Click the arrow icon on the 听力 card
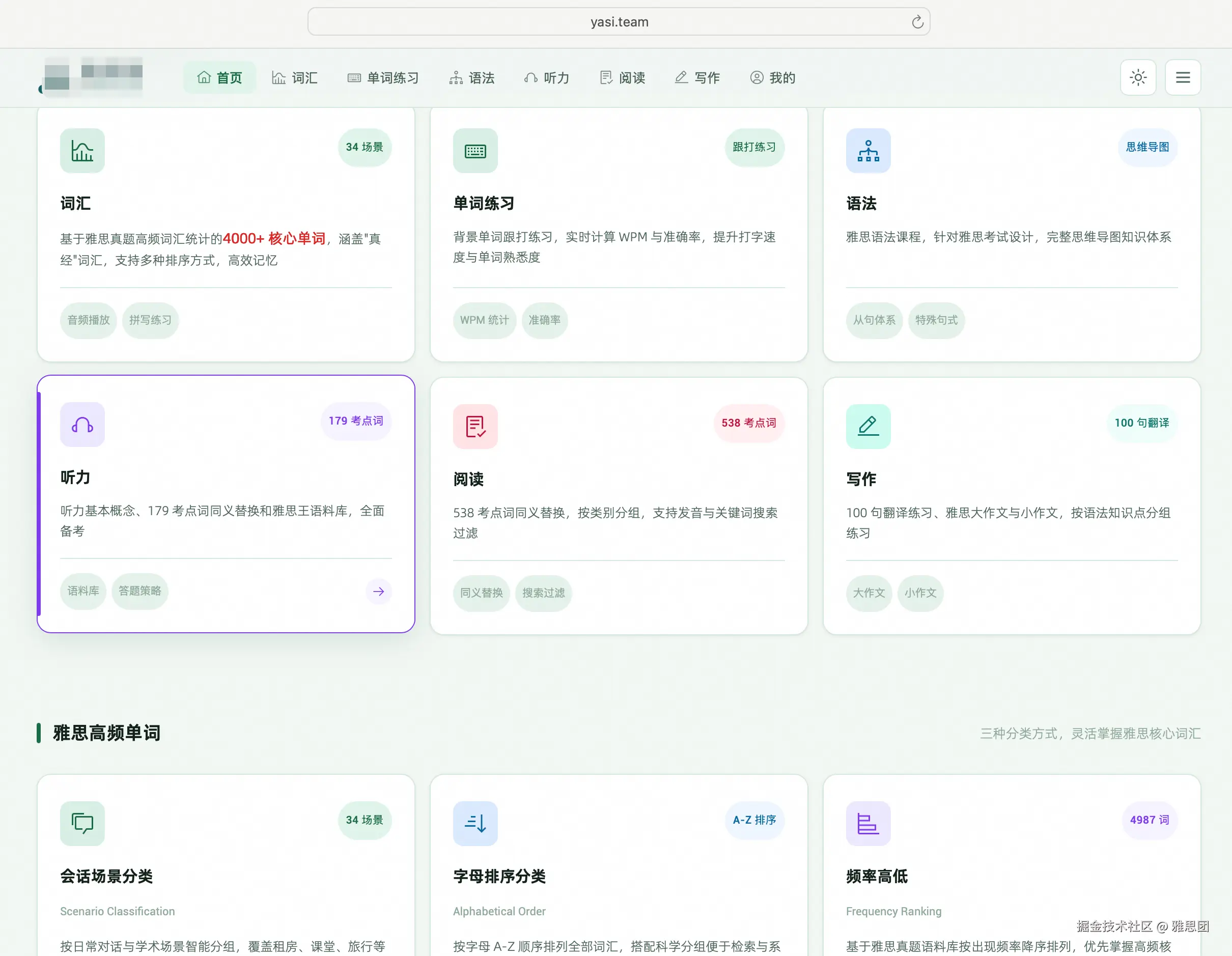This screenshot has height=956, width=1232. pos(379,592)
